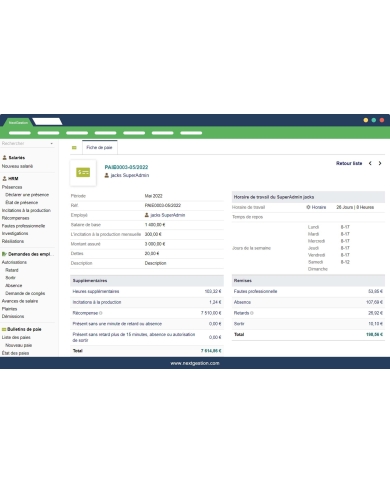Open Demande de congés
Viewport: 390px width, 484px height.
[25, 294]
